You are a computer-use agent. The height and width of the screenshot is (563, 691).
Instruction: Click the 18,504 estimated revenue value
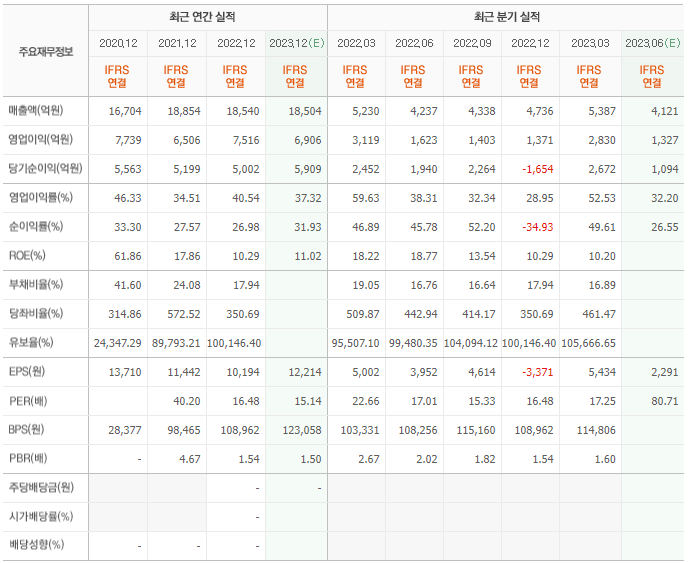tap(305, 111)
